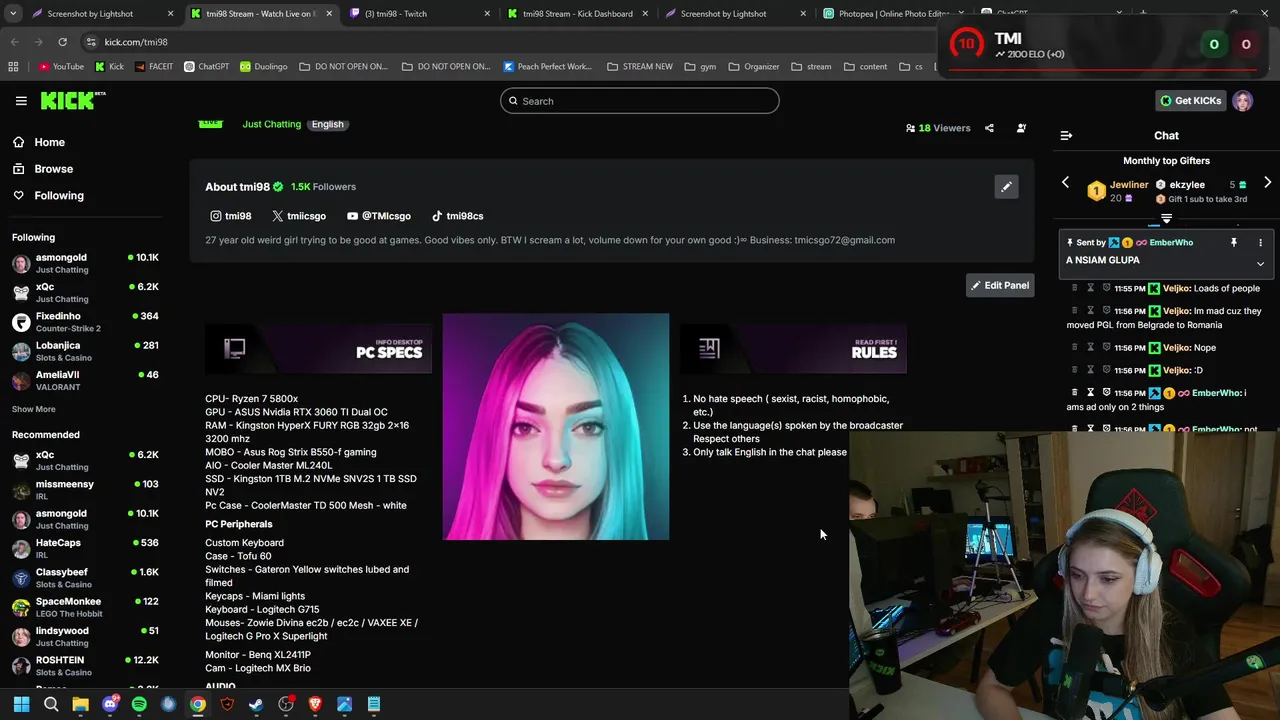Image resolution: width=1280 pixels, height=720 pixels.
Task: Delete Veljko's 'Loads of people' message
Action: click(x=1075, y=288)
